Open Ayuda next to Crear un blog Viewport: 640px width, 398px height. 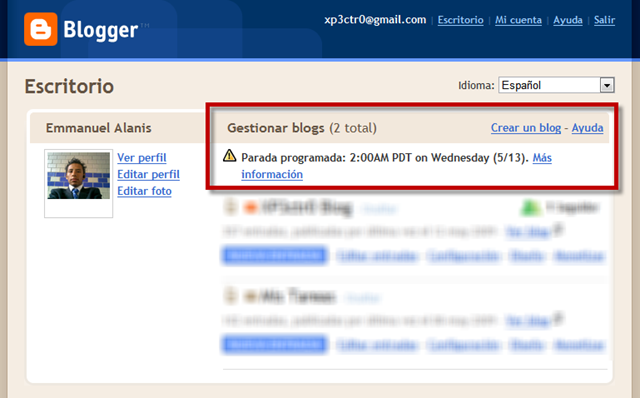pos(587,128)
